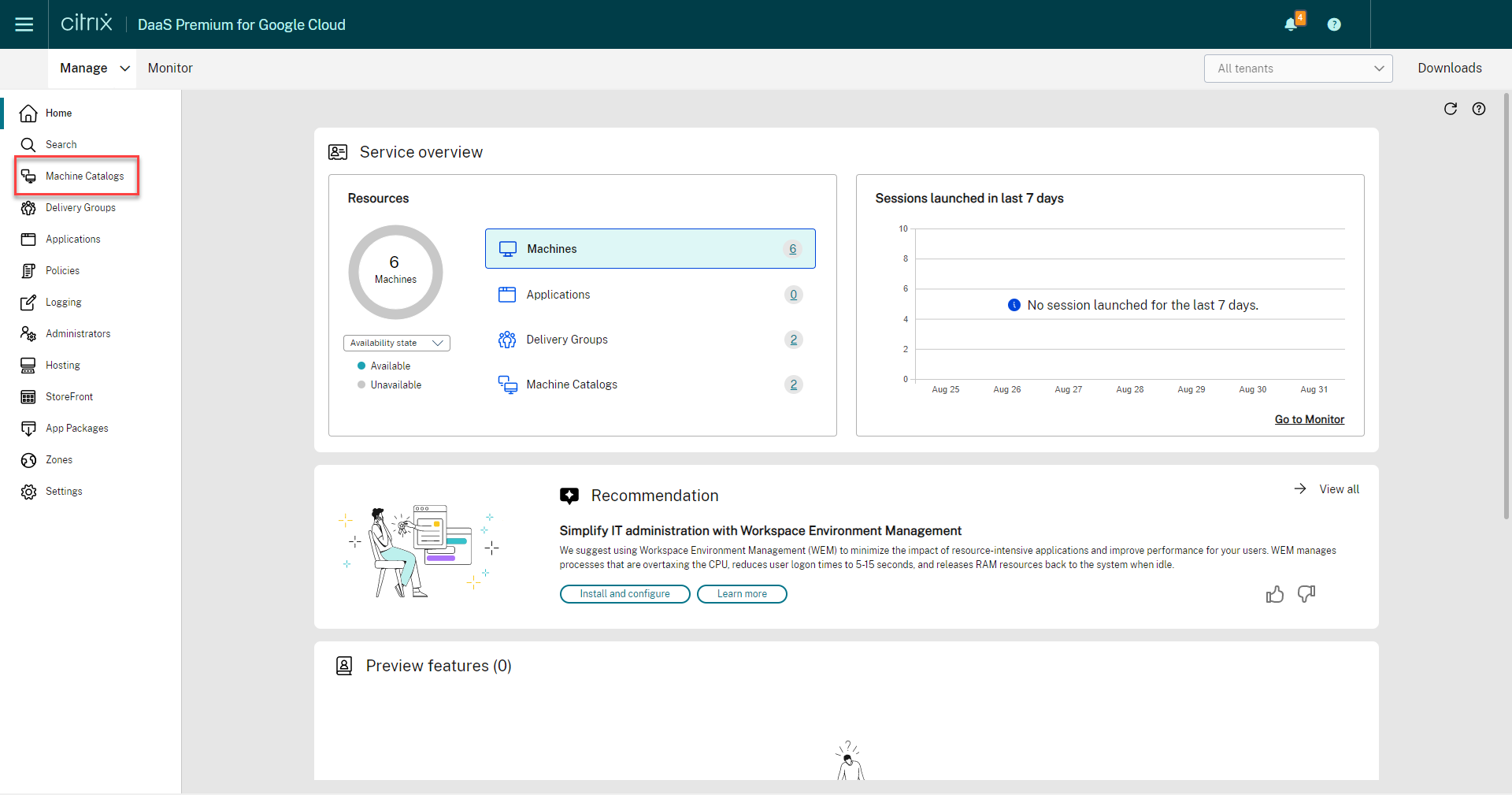This screenshot has height=795, width=1512.
Task: Click the Logging sidebar icon
Action: click(28, 302)
